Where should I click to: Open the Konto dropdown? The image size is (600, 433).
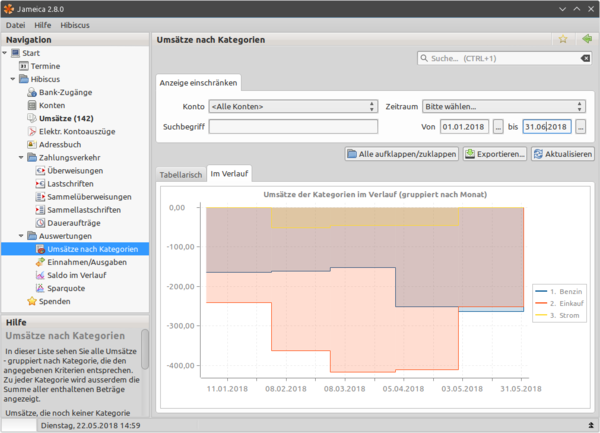[293, 106]
